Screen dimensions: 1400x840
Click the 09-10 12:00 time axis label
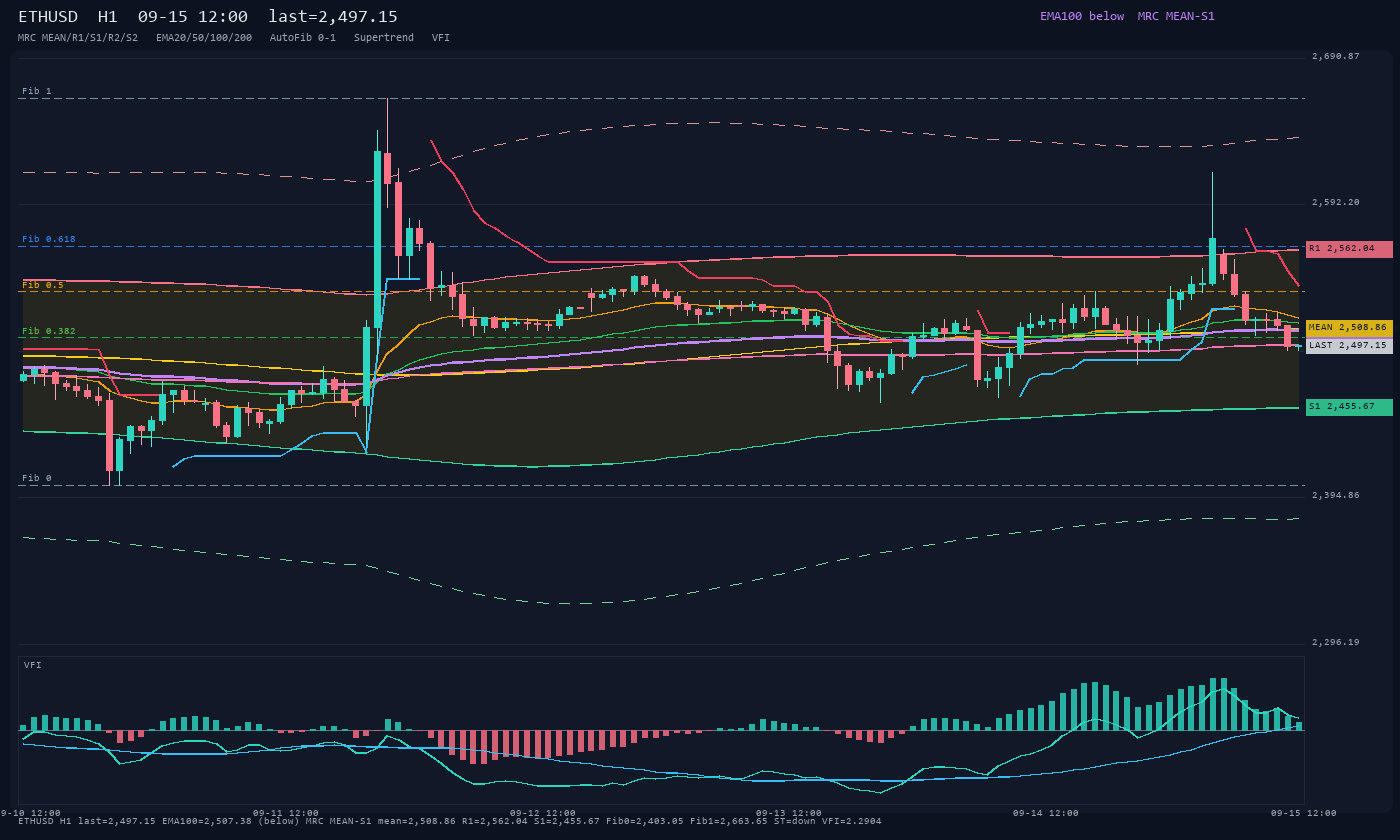tap(30, 813)
